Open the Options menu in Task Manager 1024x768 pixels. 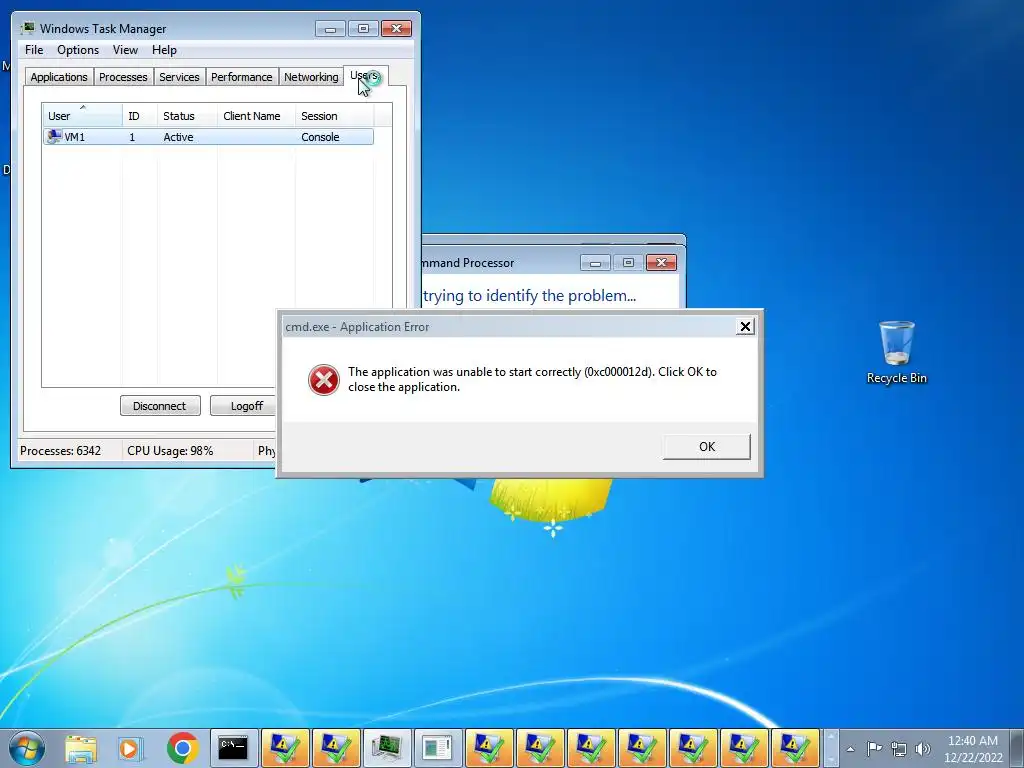[x=78, y=50]
